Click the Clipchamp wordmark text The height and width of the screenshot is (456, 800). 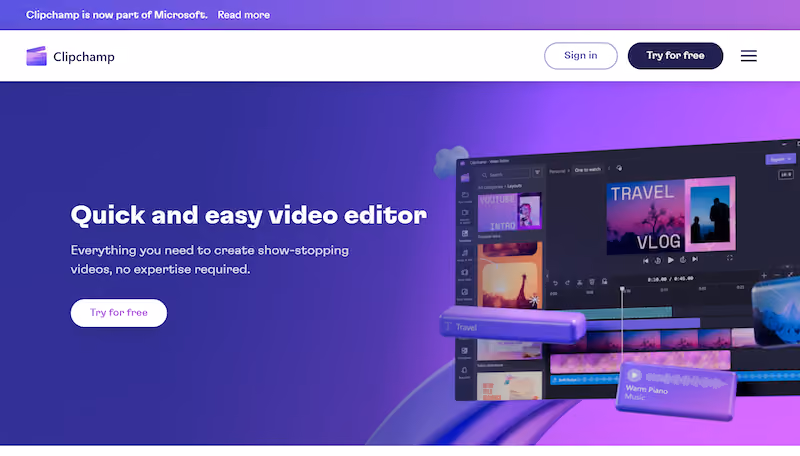pos(84,57)
